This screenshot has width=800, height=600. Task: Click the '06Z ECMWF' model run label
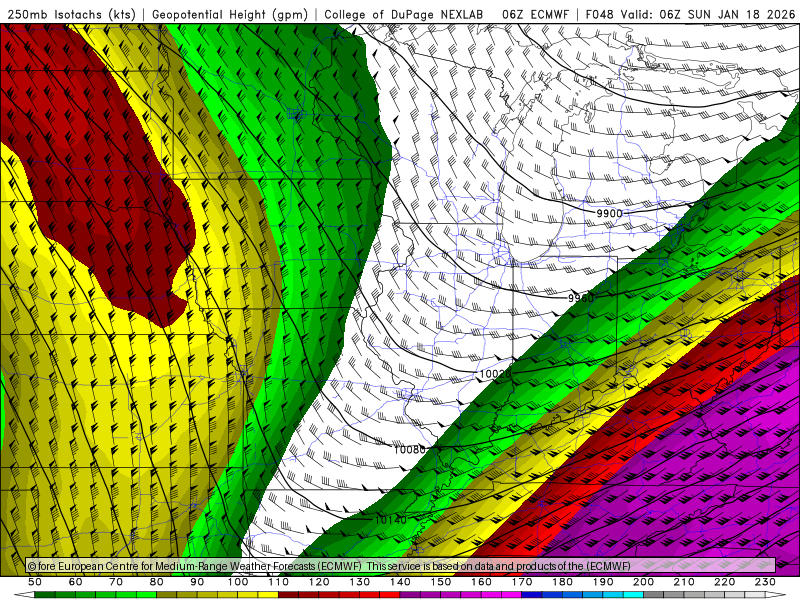click(535, 15)
